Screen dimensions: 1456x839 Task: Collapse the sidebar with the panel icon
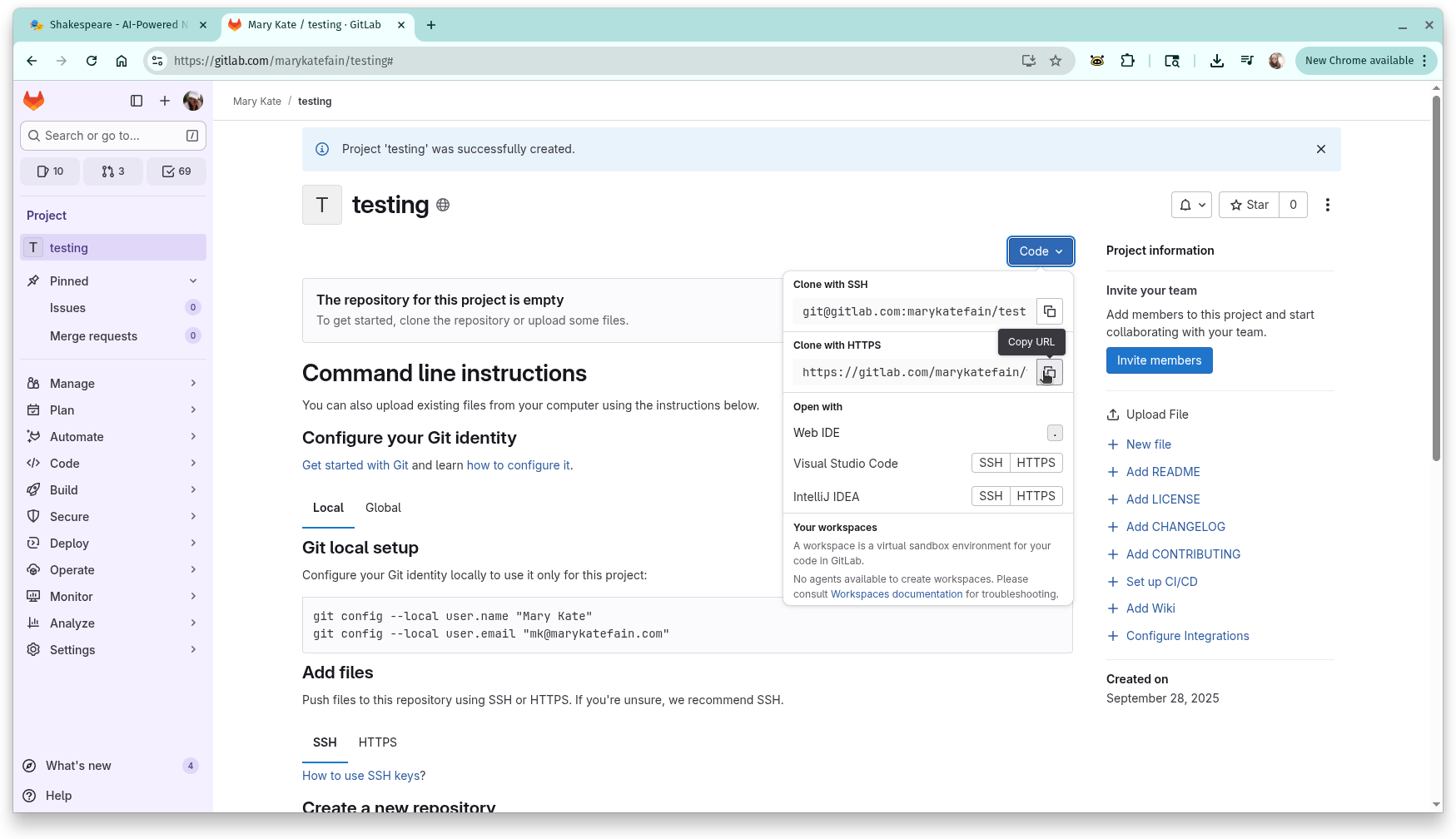[x=137, y=101]
